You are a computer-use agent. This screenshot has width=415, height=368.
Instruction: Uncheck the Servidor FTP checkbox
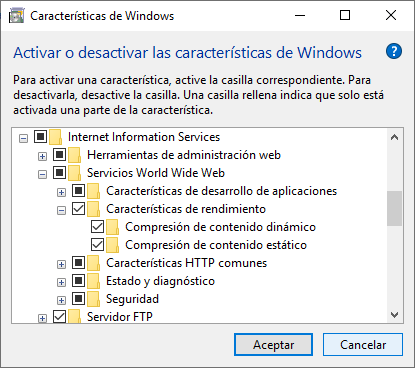click(59, 316)
